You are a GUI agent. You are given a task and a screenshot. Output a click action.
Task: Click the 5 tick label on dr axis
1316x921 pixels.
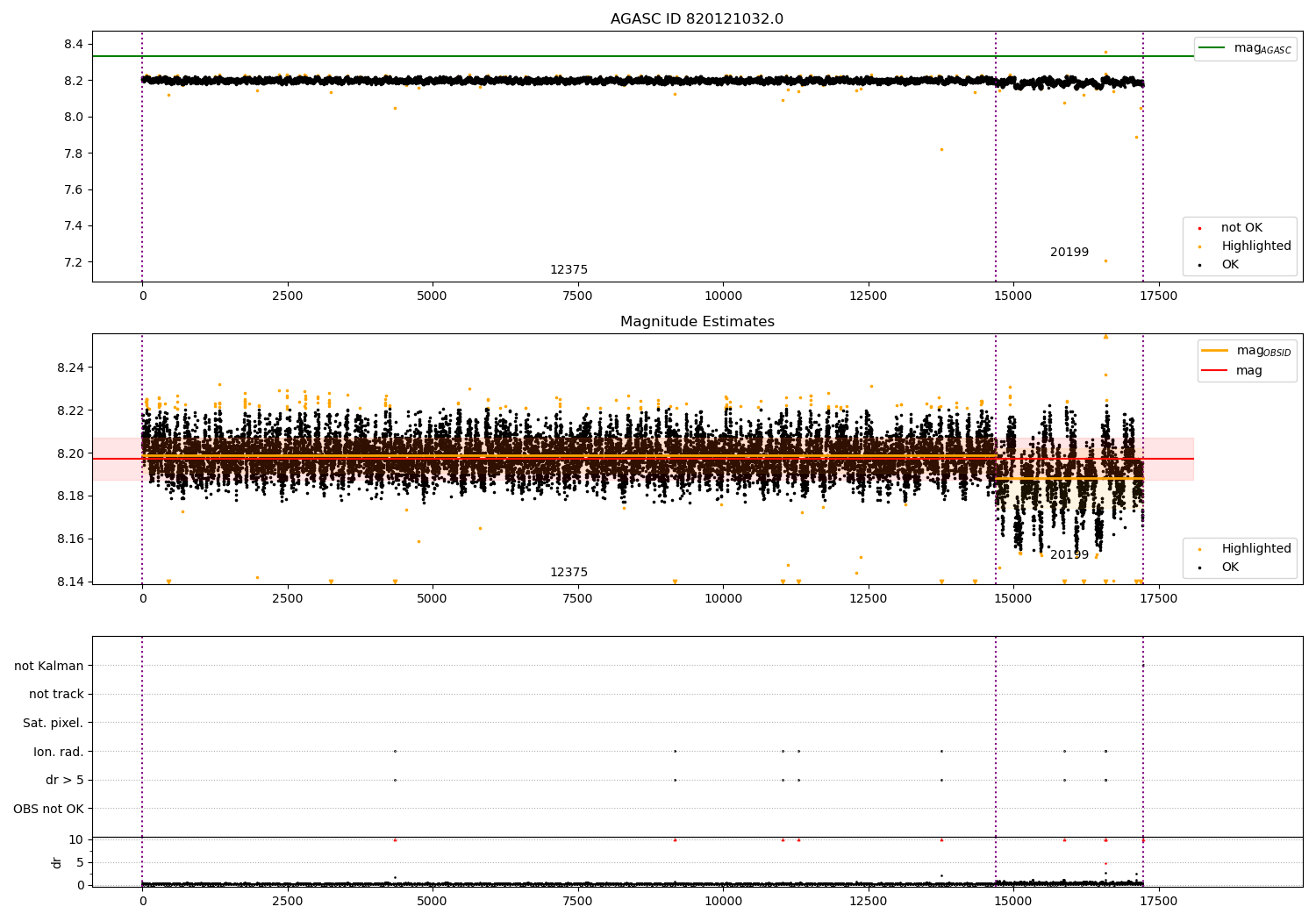coord(80,863)
